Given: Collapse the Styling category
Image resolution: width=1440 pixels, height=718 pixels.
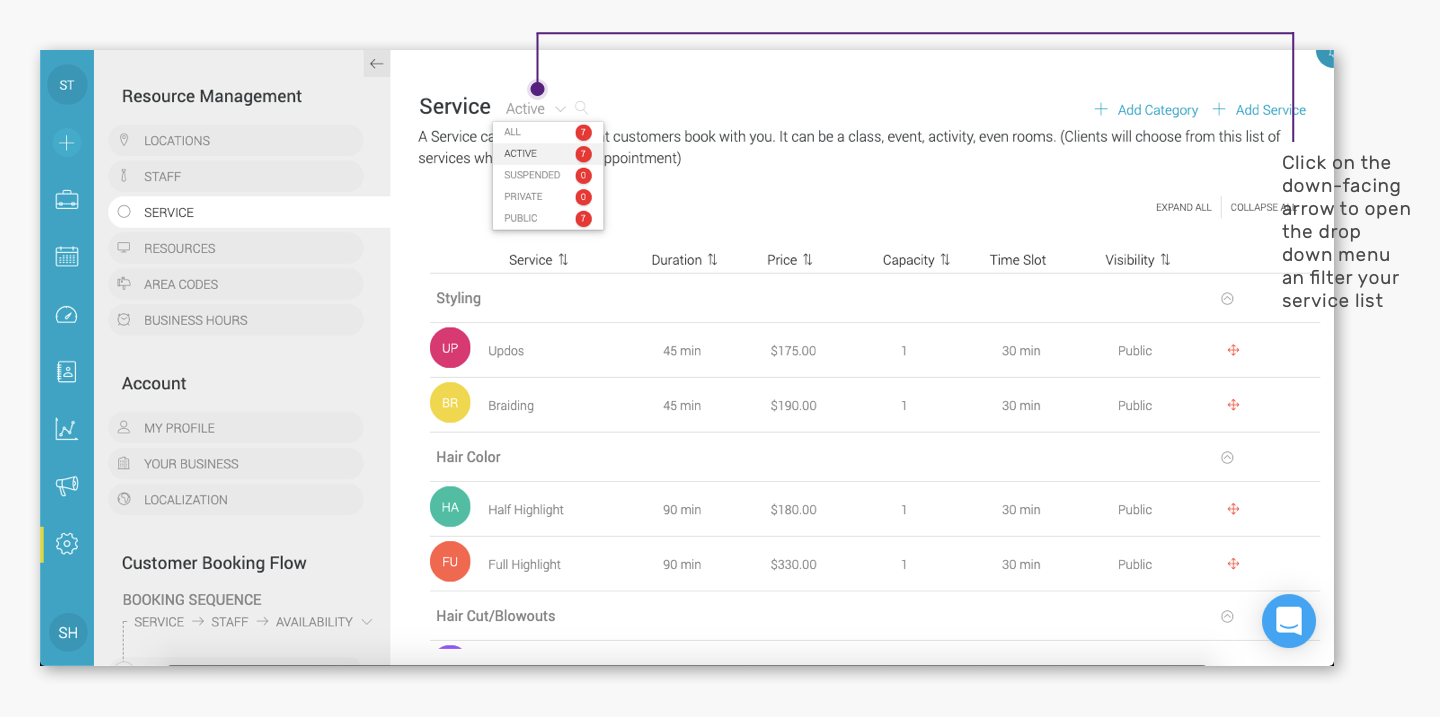Looking at the screenshot, I should [1227, 298].
